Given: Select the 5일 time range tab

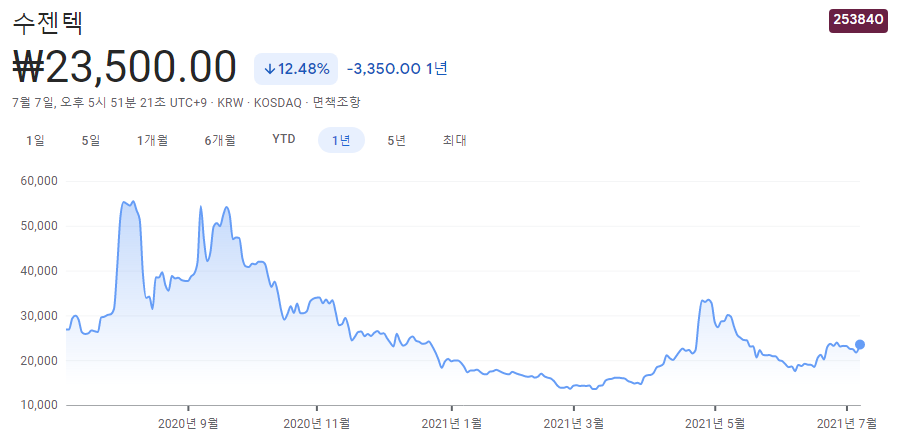Looking at the screenshot, I should [x=90, y=140].
